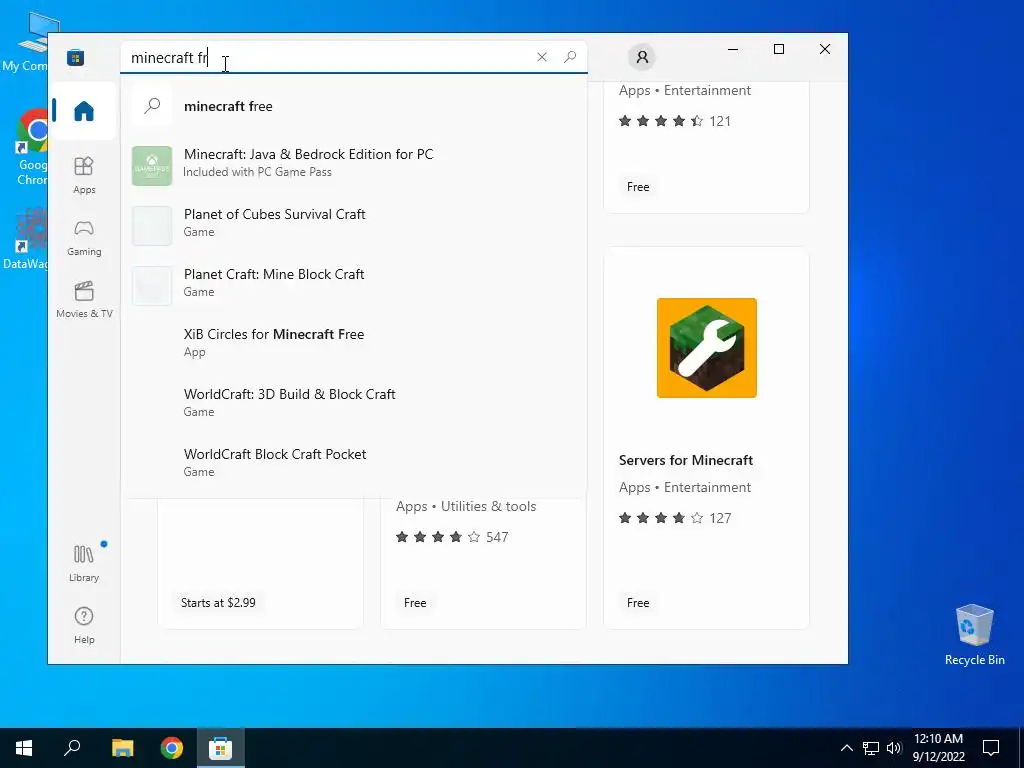Select the 'minecraft free' search suggestion
Screen dimensions: 1024x768
click(353, 106)
